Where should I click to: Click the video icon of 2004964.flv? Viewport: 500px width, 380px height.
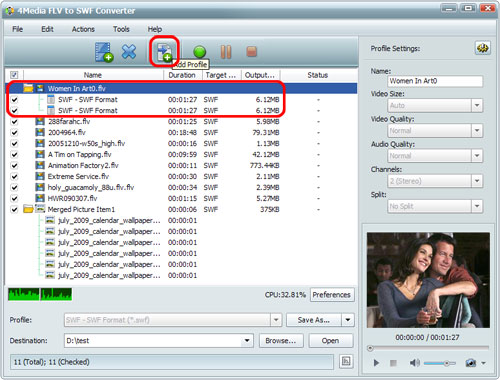pyautogui.click(x=40, y=132)
